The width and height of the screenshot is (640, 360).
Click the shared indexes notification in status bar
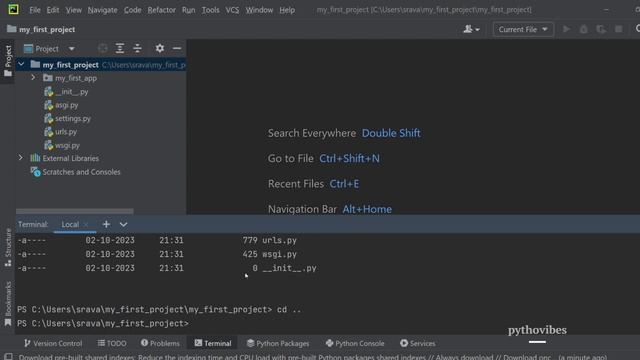[x=313, y=357]
